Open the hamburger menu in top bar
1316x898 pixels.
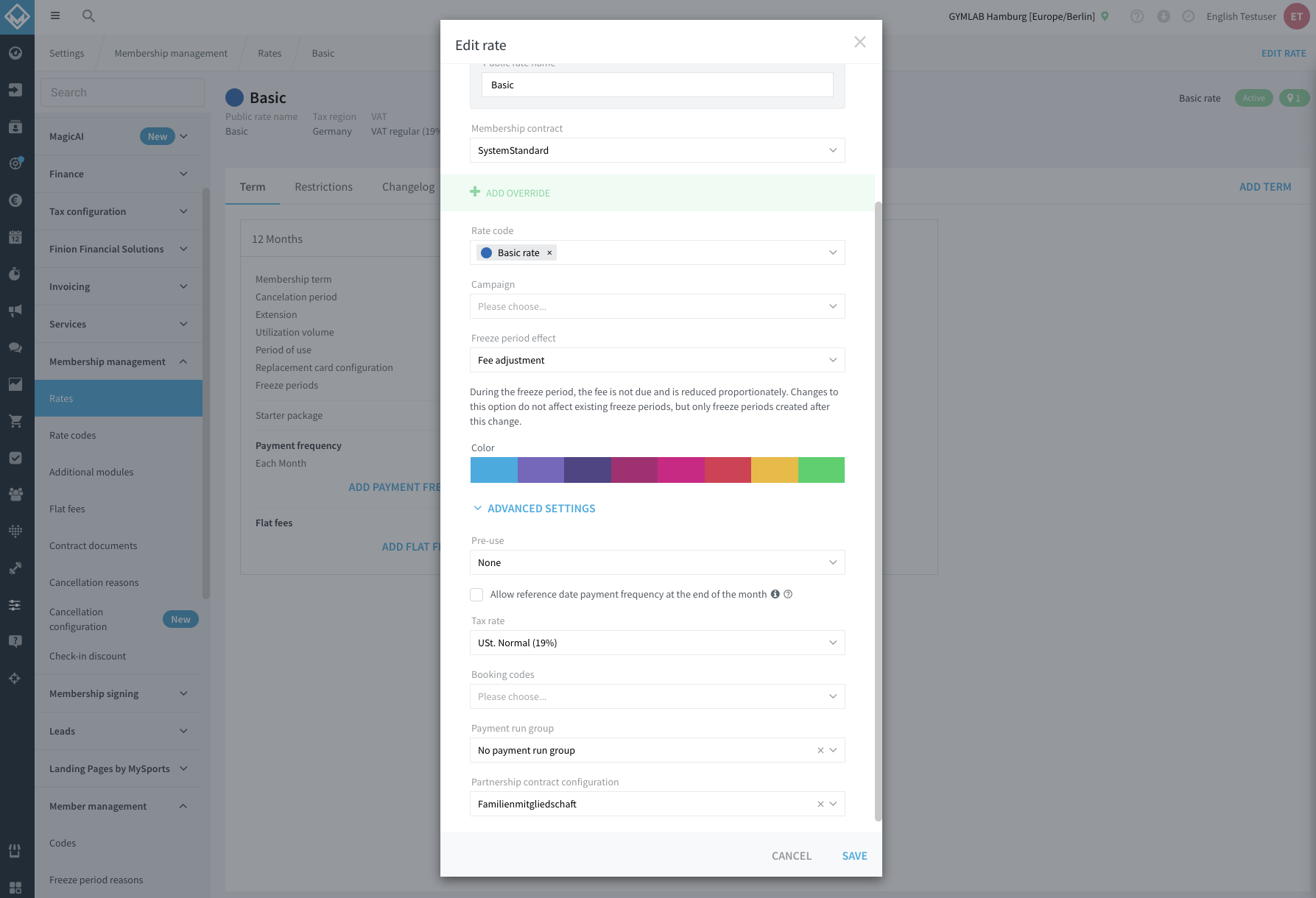click(x=55, y=15)
